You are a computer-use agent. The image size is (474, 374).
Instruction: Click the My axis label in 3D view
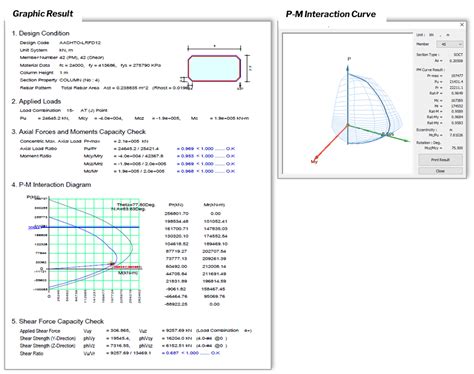(314, 162)
